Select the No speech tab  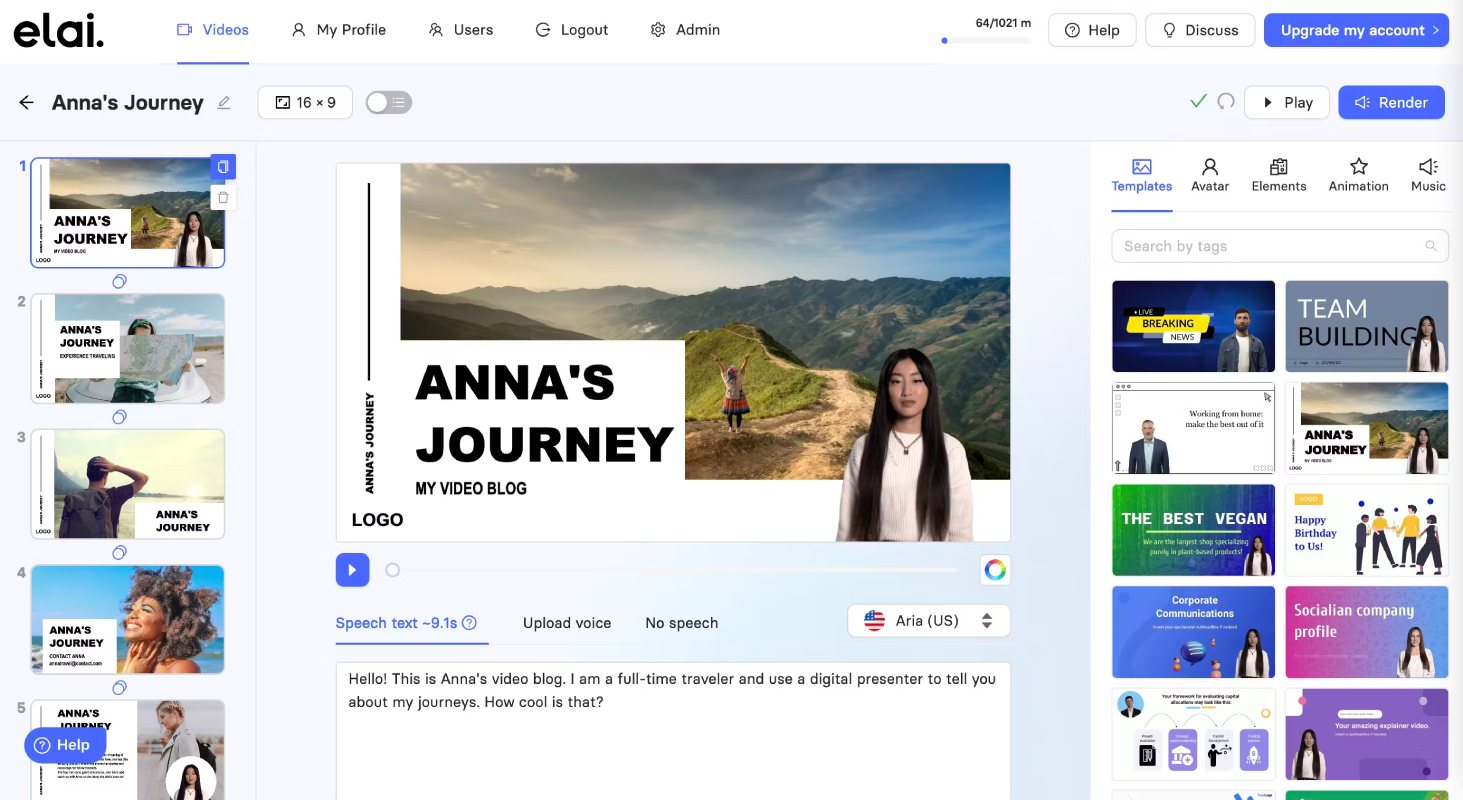click(x=681, y=623)
